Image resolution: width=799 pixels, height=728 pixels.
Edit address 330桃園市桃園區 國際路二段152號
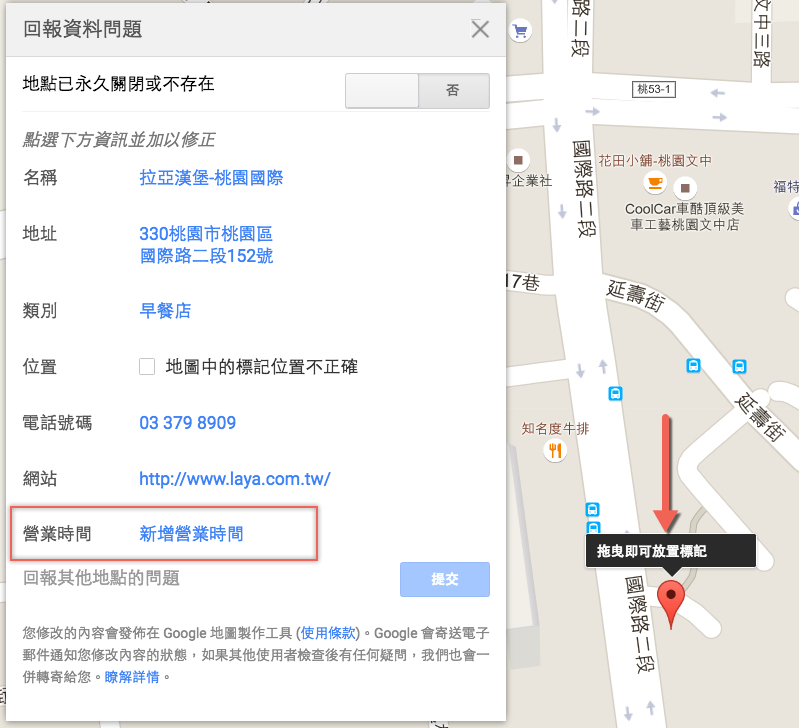click(206, 245)
